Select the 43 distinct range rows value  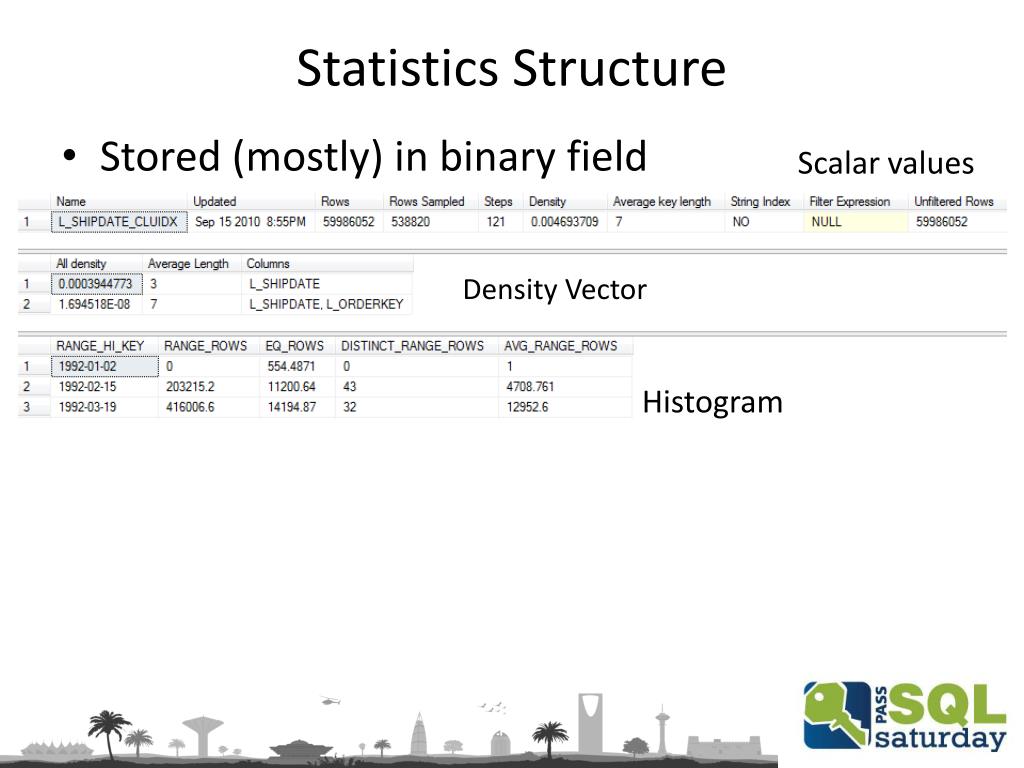pyautogui.click(x=349, y=386)
